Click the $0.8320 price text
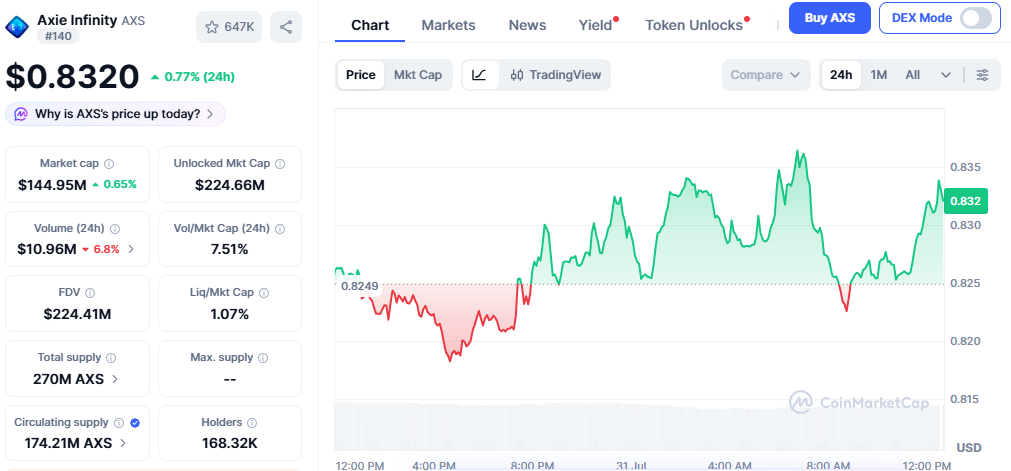Image resolution: width=1011 pixels, height=471 pixels. point(72,76)
